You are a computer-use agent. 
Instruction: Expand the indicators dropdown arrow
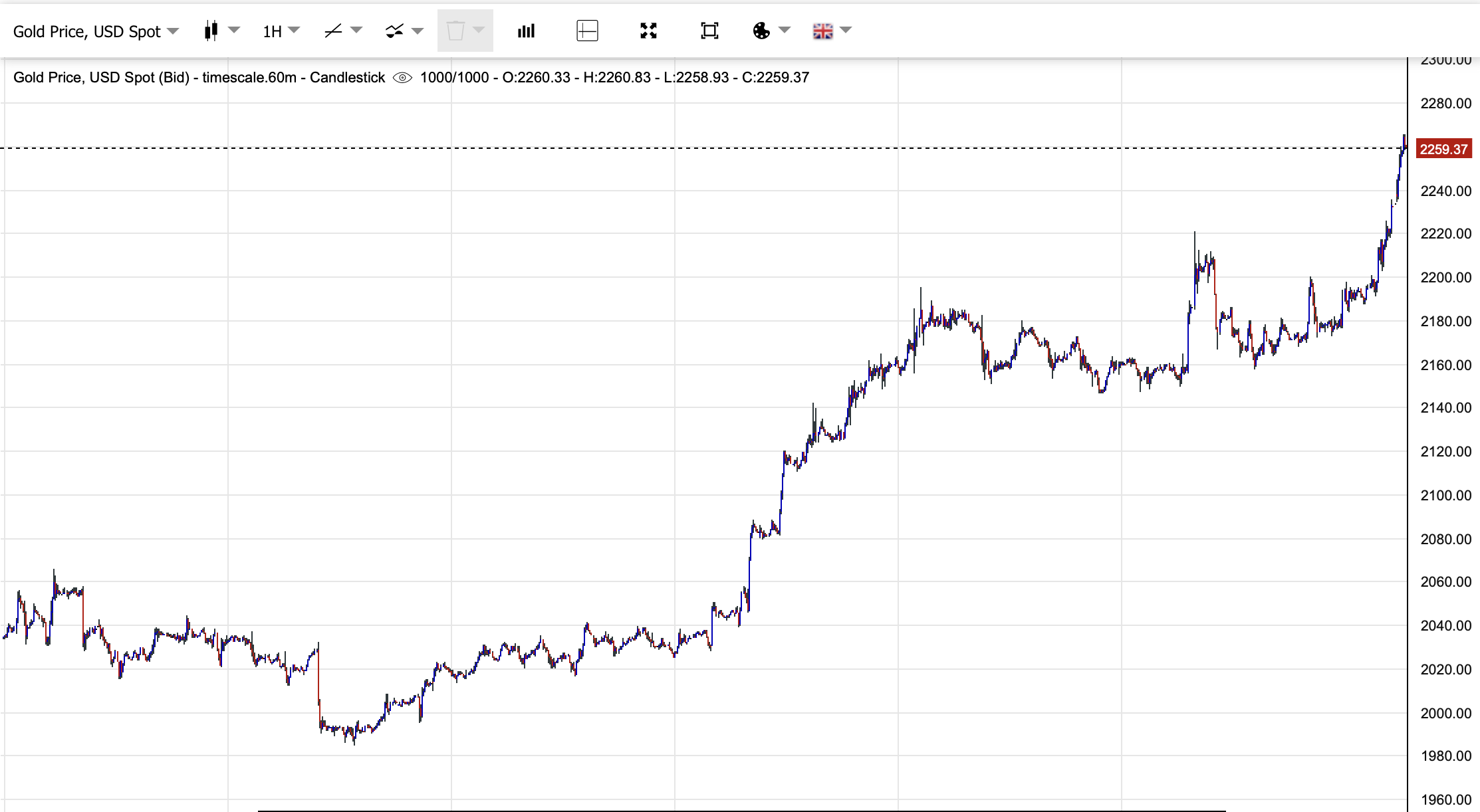pos(418,31)
